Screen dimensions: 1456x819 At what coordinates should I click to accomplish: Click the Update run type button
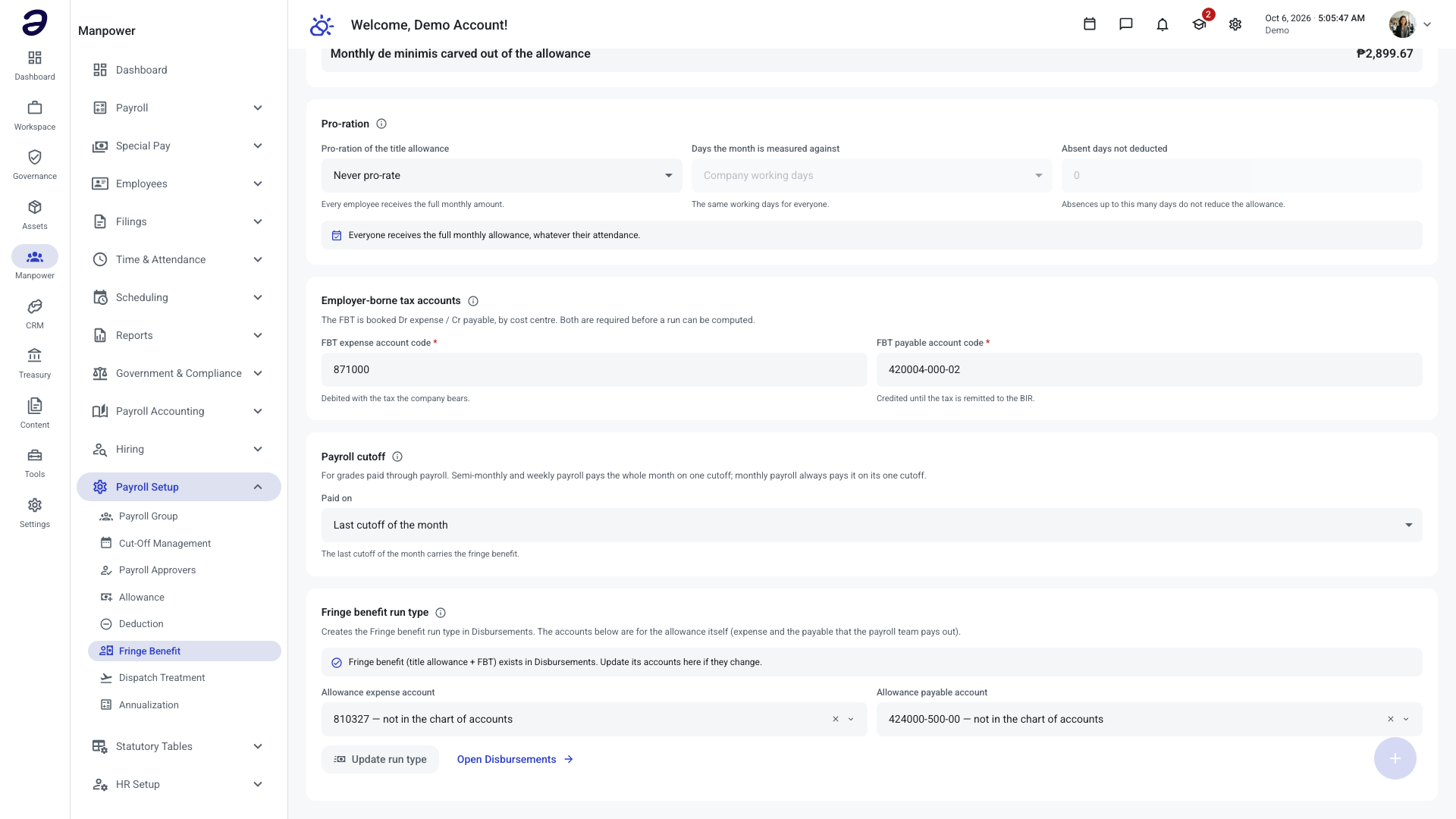point(380,759)
